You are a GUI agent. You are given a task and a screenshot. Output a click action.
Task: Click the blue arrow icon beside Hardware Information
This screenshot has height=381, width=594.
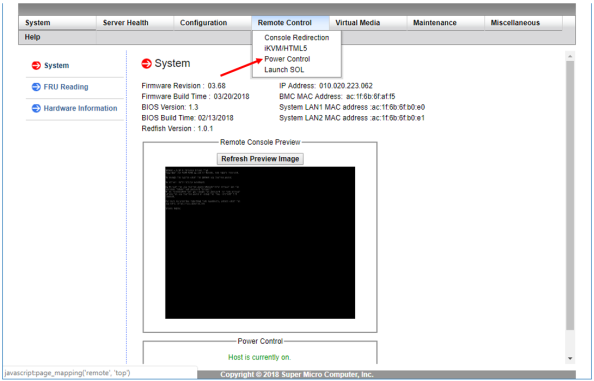coord(36,108)
